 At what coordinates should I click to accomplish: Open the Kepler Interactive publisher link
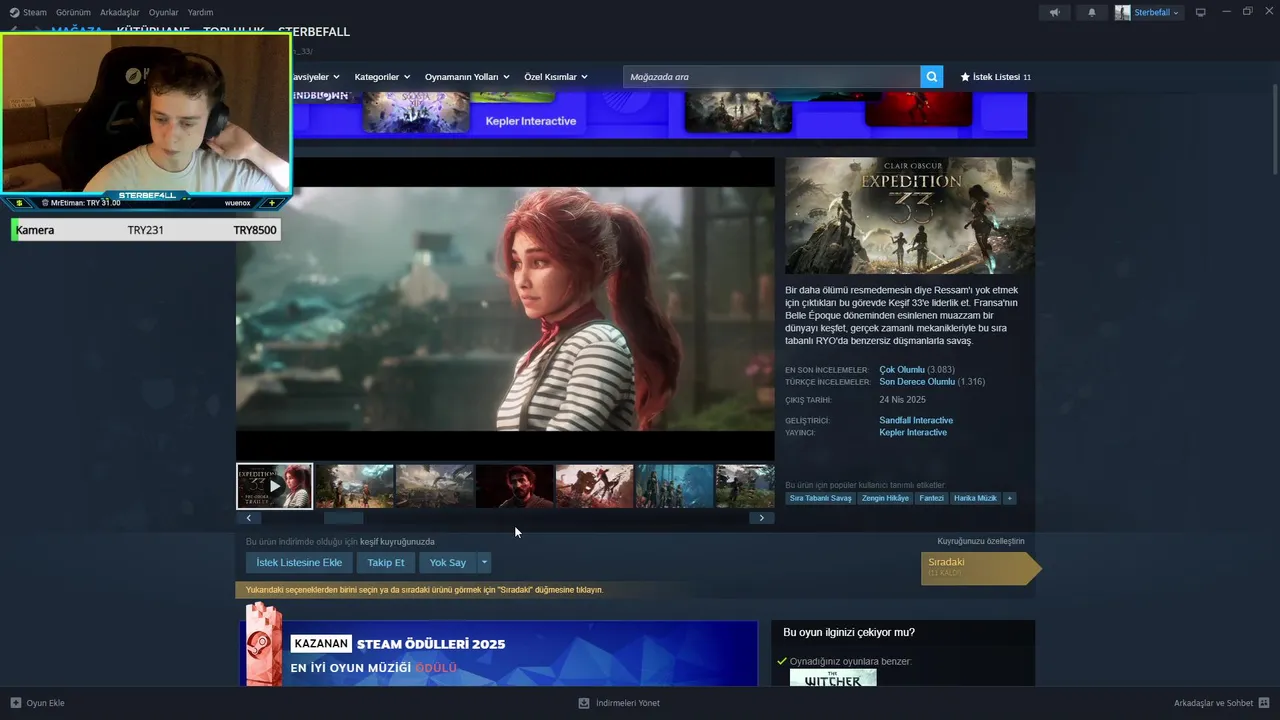point(913,432)
